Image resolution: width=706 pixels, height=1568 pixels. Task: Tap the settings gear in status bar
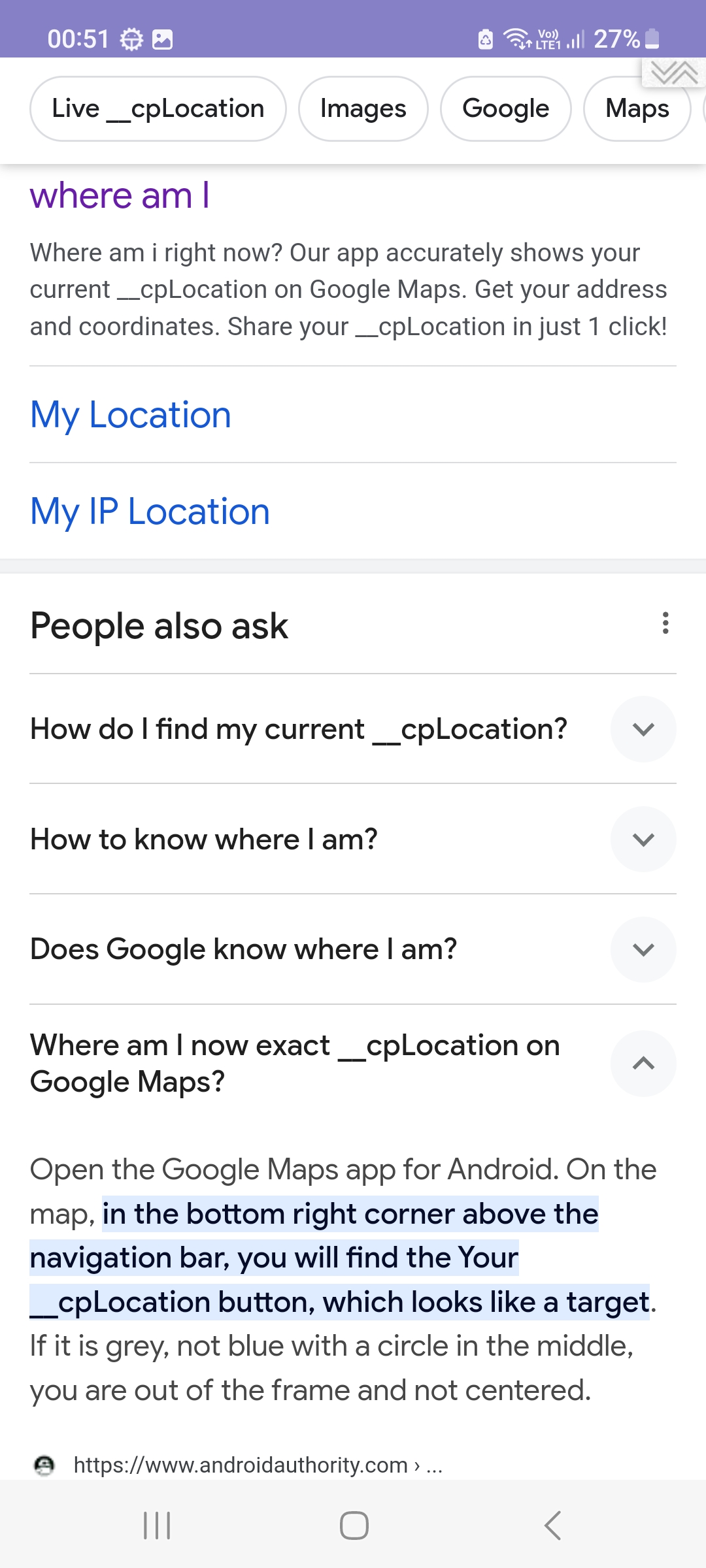coord(131,40)
